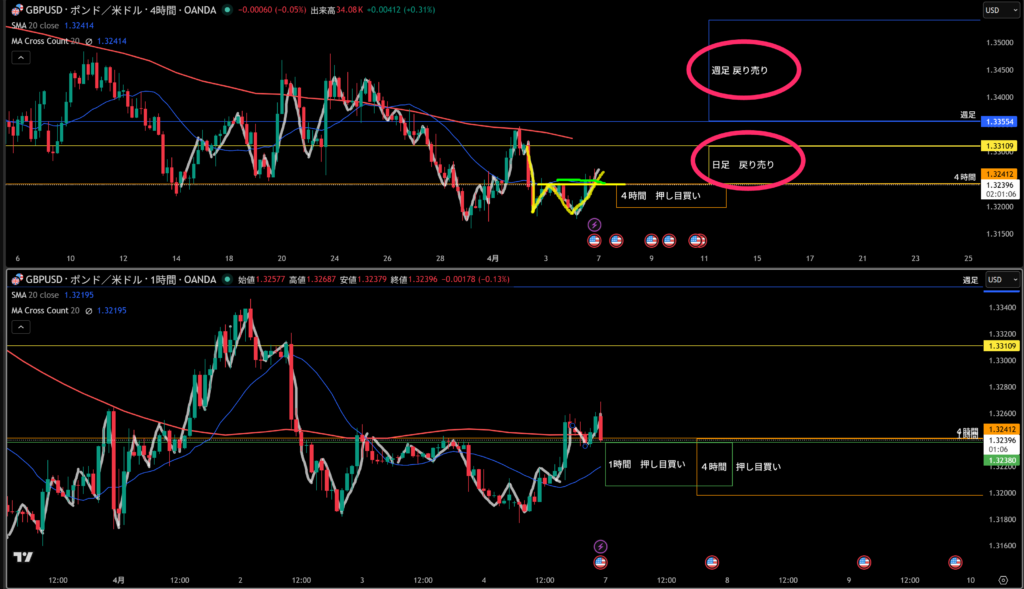The height and width of the screenshot is (589, 1024).
Task: Open USD currency dropdown in bottom chart
Action: pos(1002,280)
